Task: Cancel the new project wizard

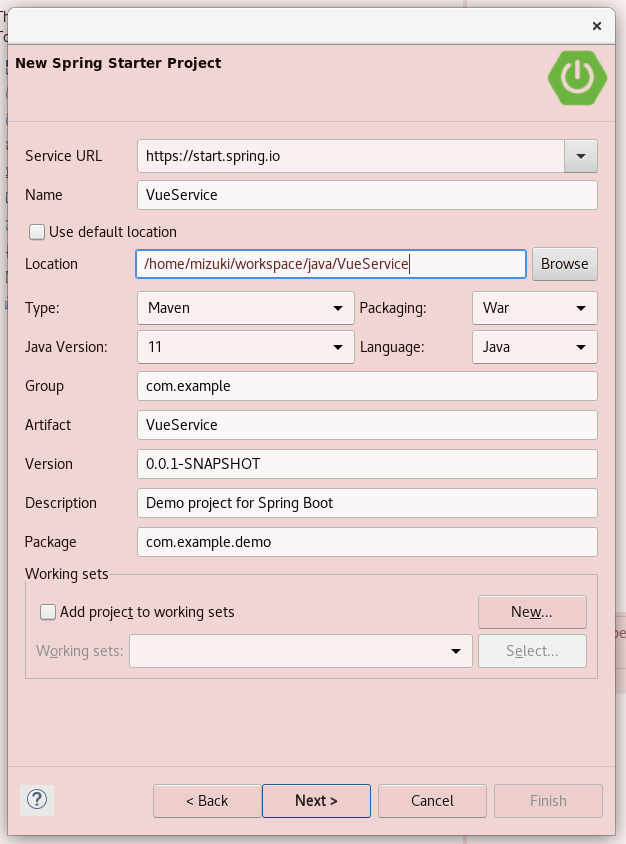Action: [432, 801]
